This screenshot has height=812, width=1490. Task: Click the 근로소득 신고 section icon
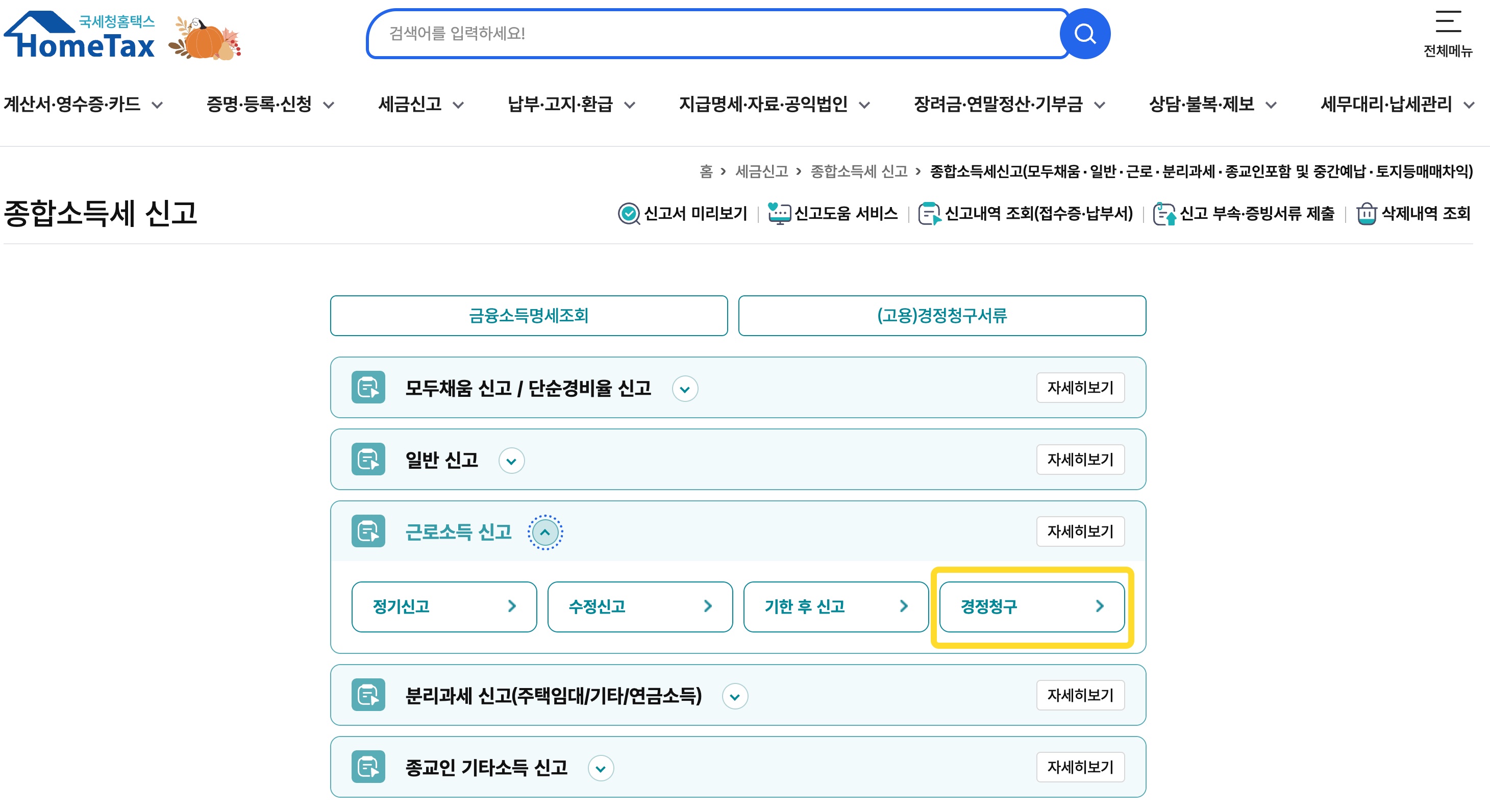tap(368, 531)
